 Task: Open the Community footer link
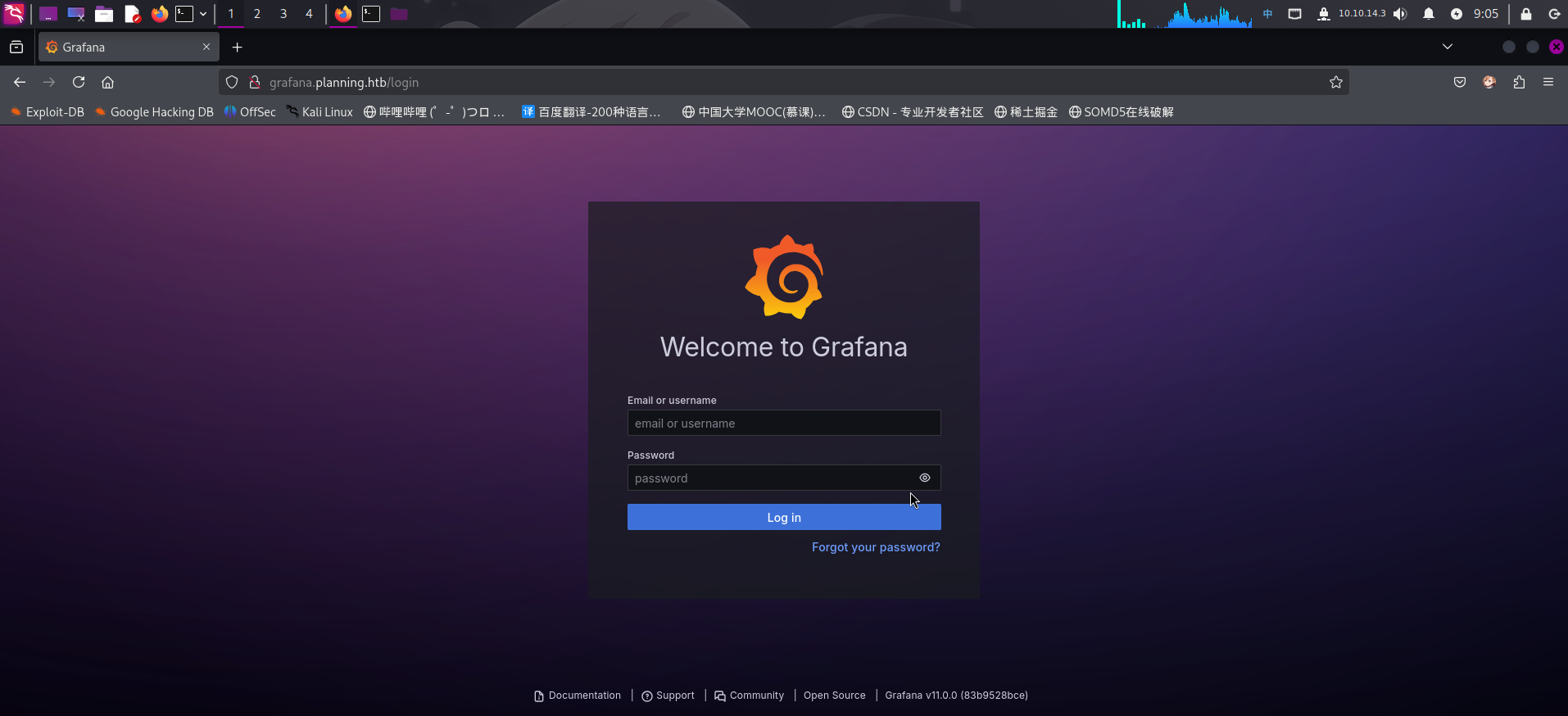pos(749,696)
